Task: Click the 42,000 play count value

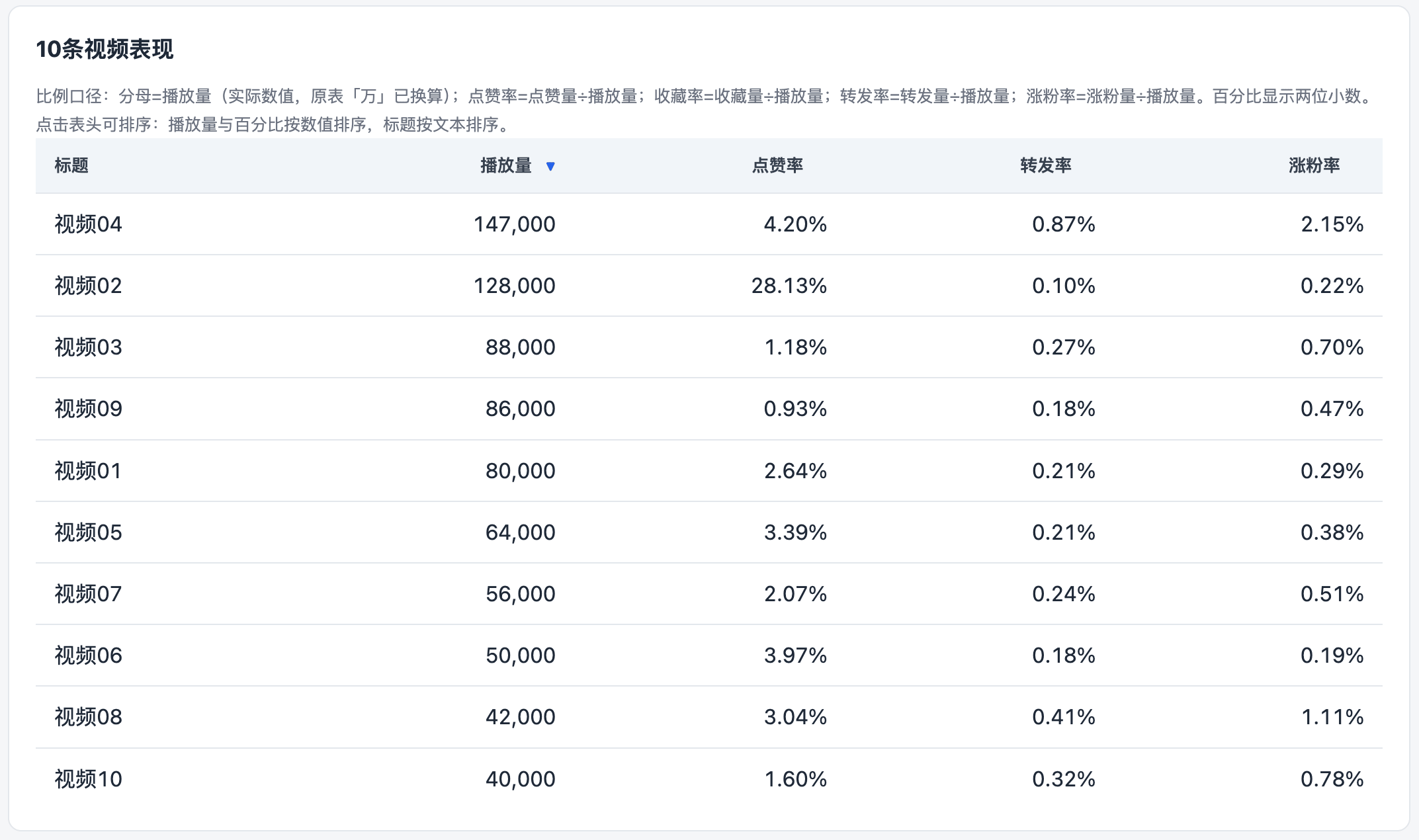Action: (521, 717)
